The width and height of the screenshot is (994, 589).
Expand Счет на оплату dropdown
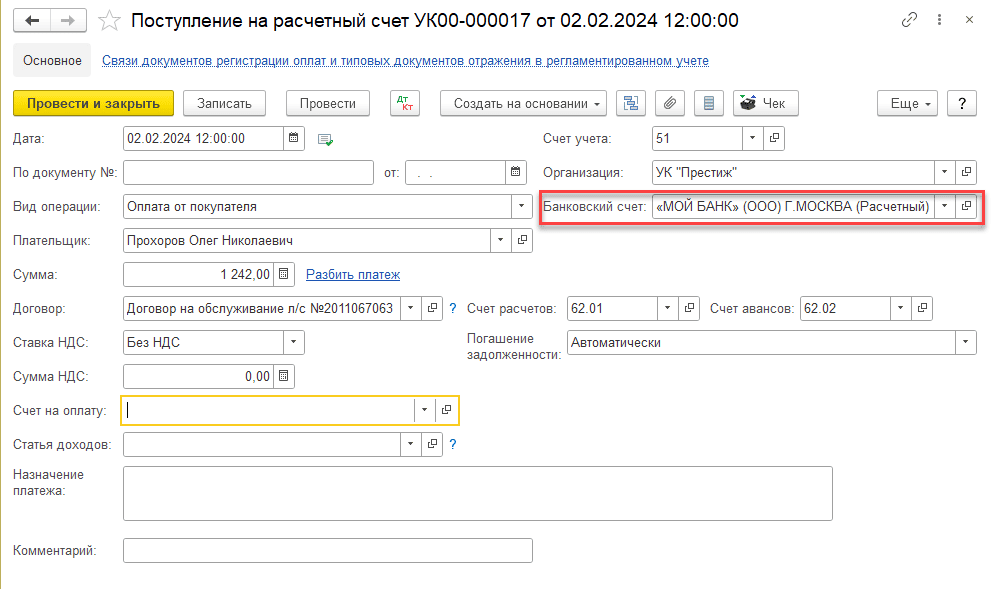click(x=425, y=410)
